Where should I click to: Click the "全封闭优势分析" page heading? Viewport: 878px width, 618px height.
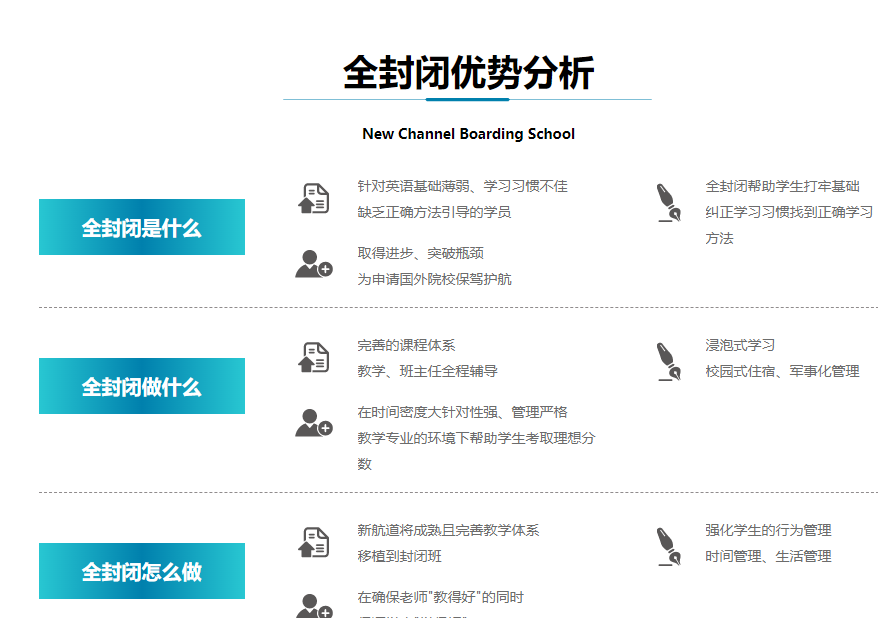tap(468, 73)
